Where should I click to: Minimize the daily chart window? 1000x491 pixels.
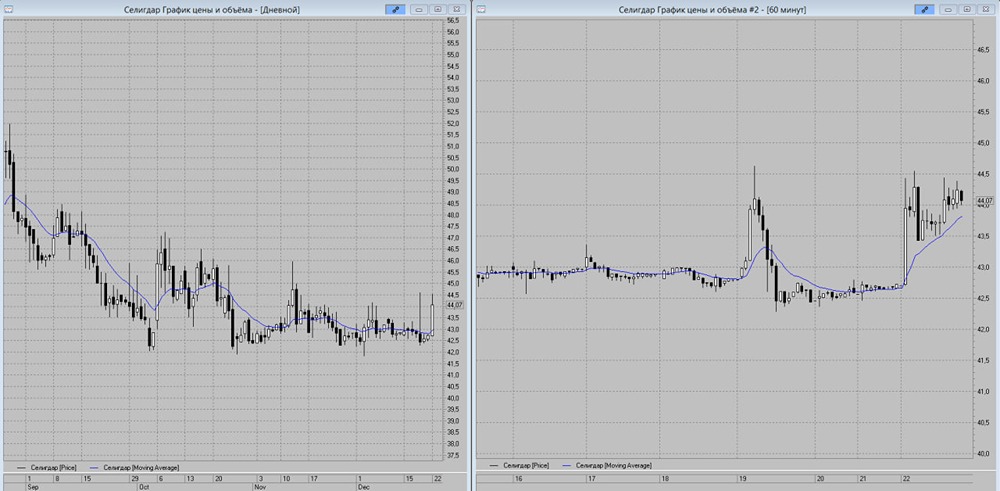(x=420, y=9)
